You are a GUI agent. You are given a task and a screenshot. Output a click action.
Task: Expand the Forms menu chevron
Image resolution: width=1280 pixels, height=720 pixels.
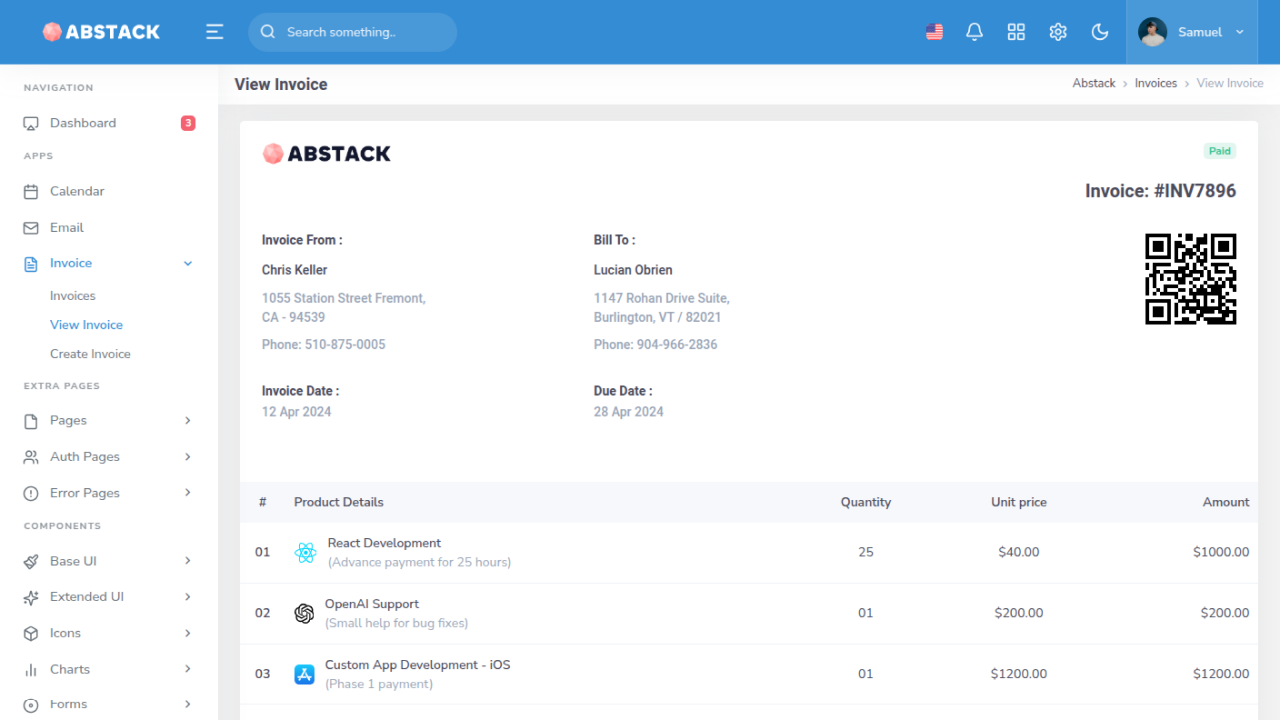click(188, 704)
